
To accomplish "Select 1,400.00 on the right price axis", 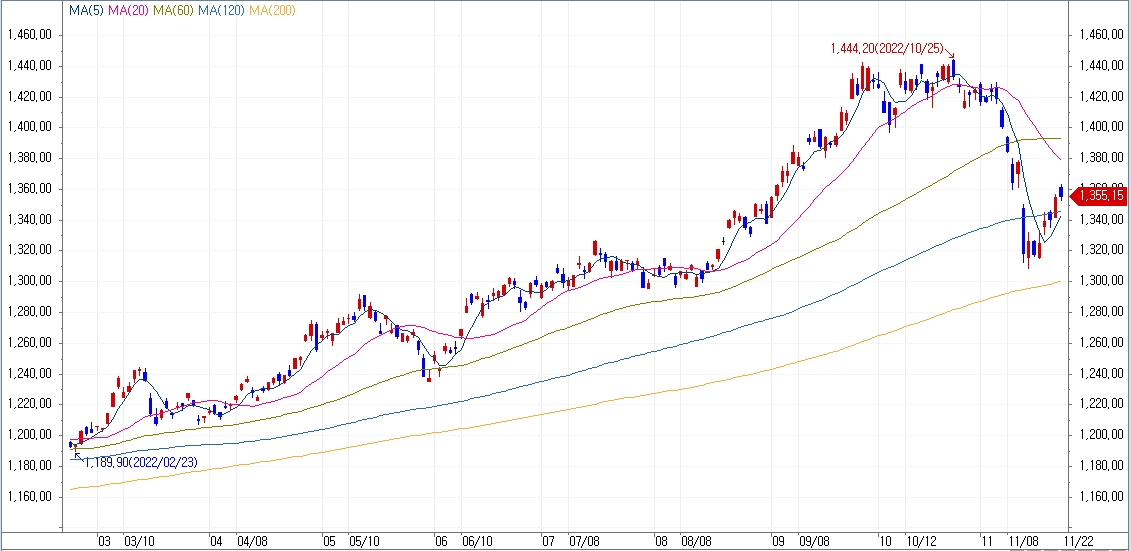I will coord(1101,127).
